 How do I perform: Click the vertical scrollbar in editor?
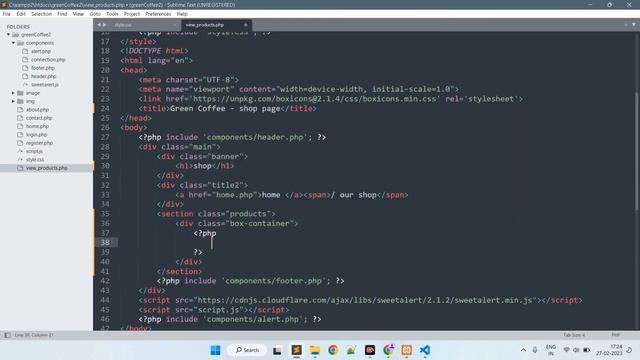coord(637,151)
